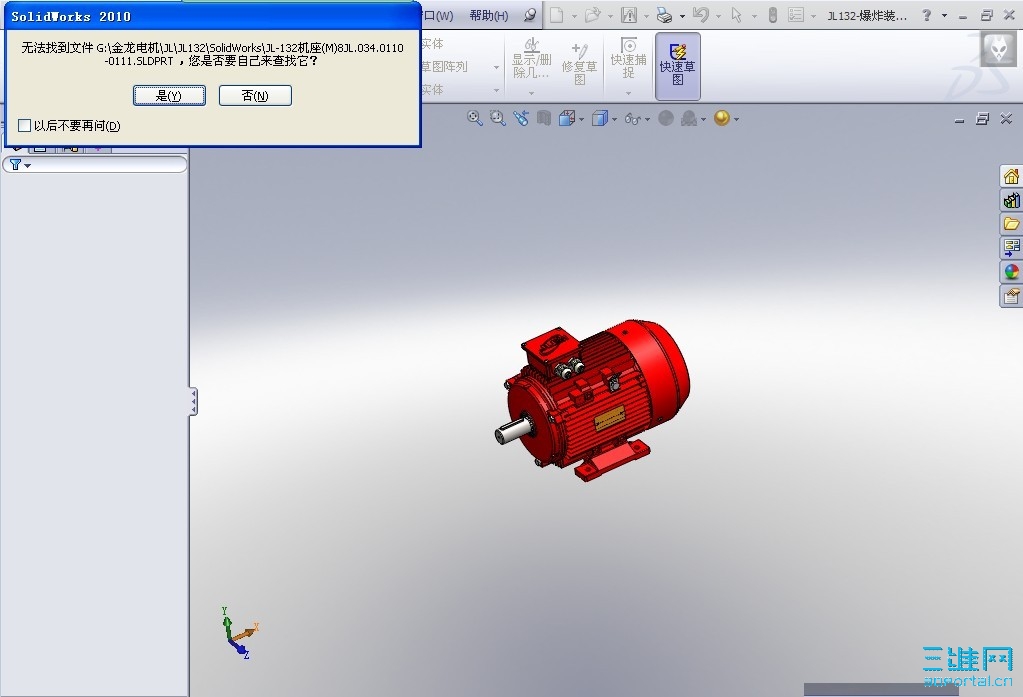Click the Hide/Show Items glasses icon
This screenshot has width=1023, height=697.
pyautogui.click(x=632, y=119)
